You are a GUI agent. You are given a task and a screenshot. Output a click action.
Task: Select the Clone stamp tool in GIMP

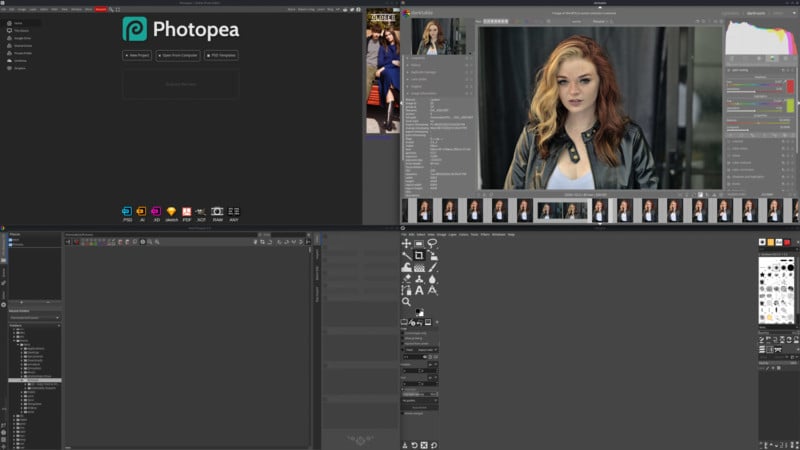[x=419, y=279]
